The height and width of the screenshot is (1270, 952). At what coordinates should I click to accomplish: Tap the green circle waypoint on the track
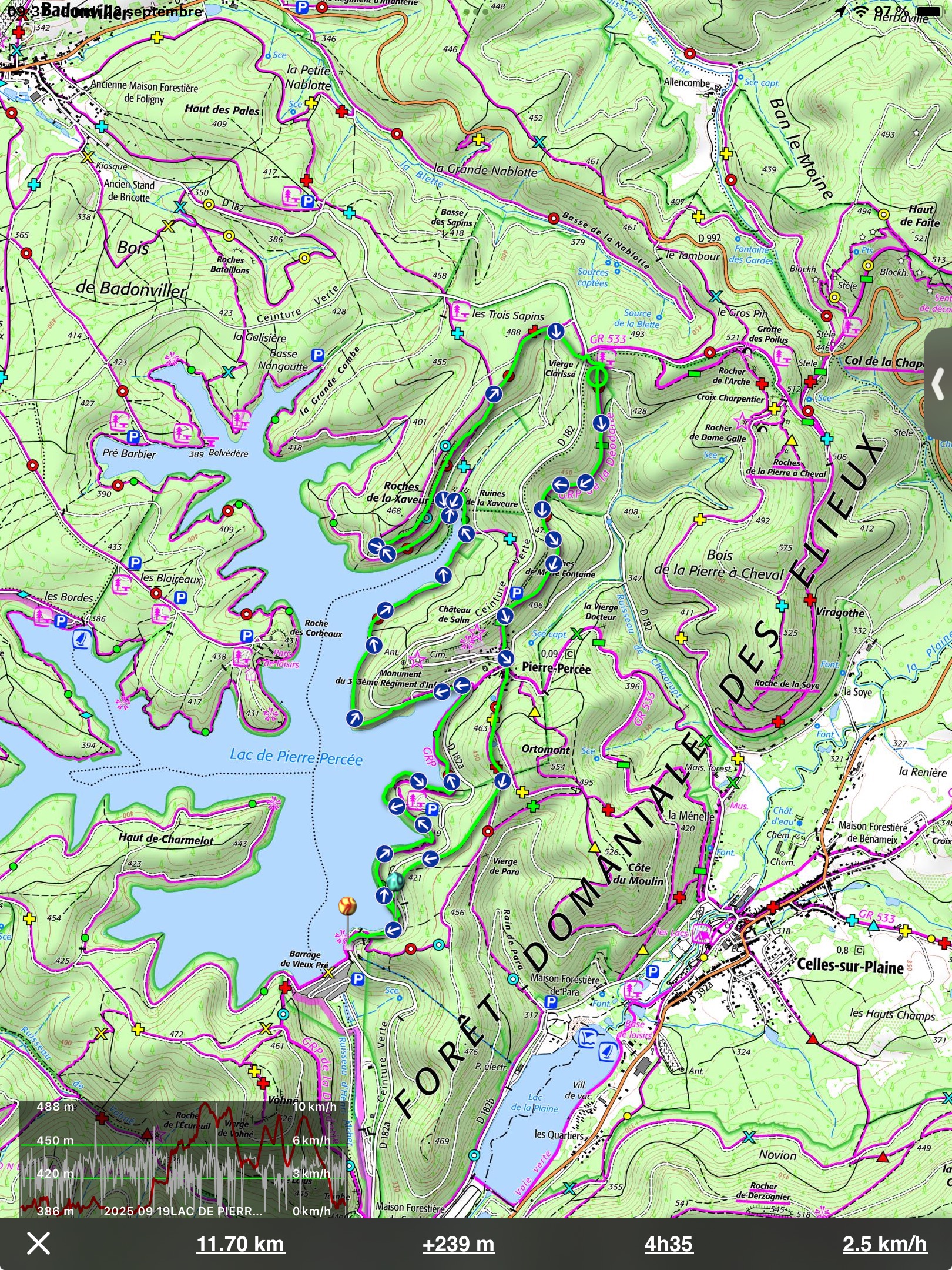pos(598,375)
